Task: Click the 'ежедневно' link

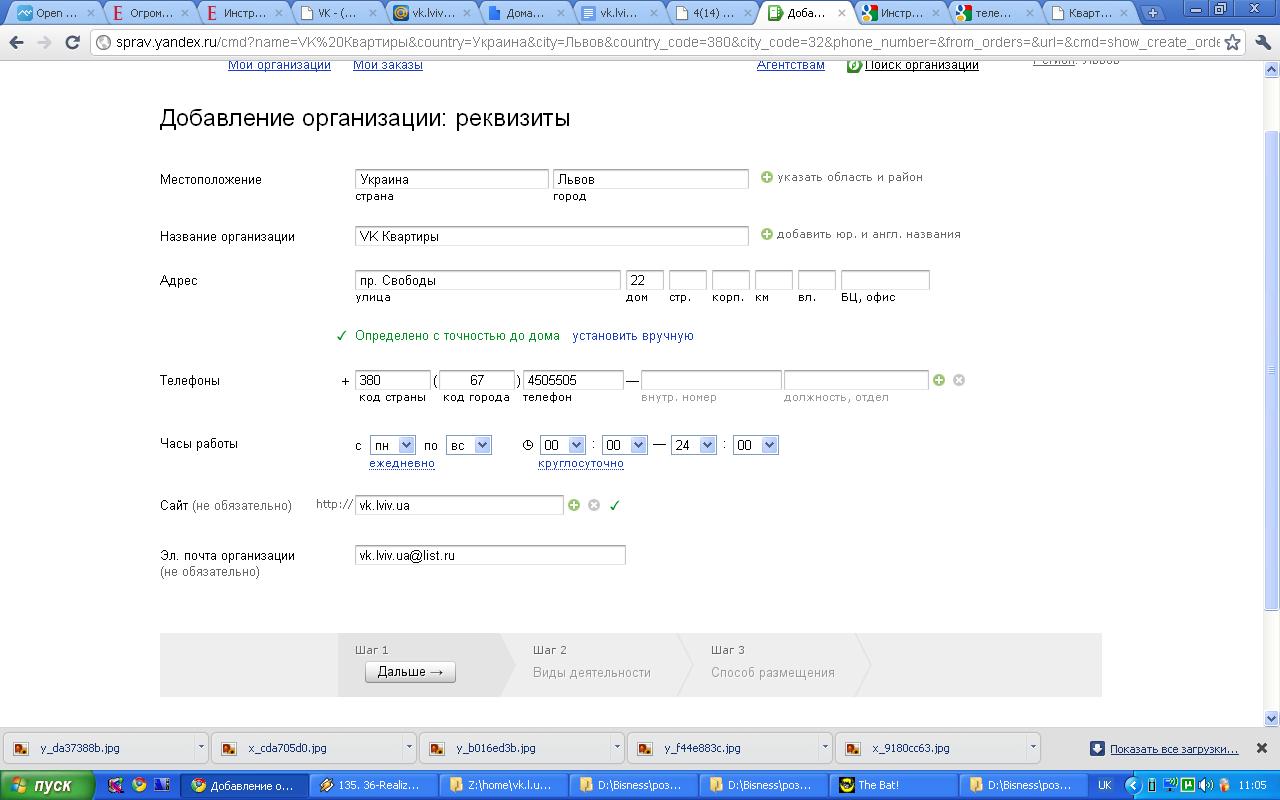Action: point(402,463)
